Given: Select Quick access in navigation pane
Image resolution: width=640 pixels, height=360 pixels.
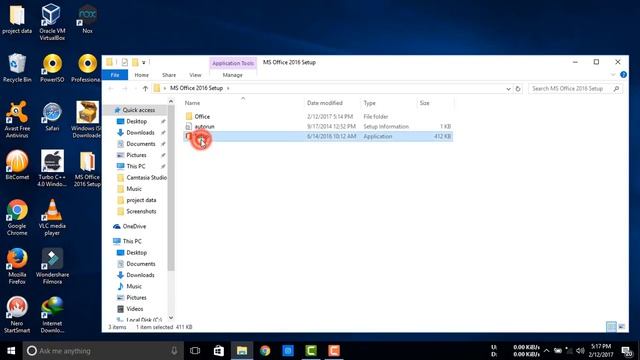Looking at the screenshot, I should point(138,110).
